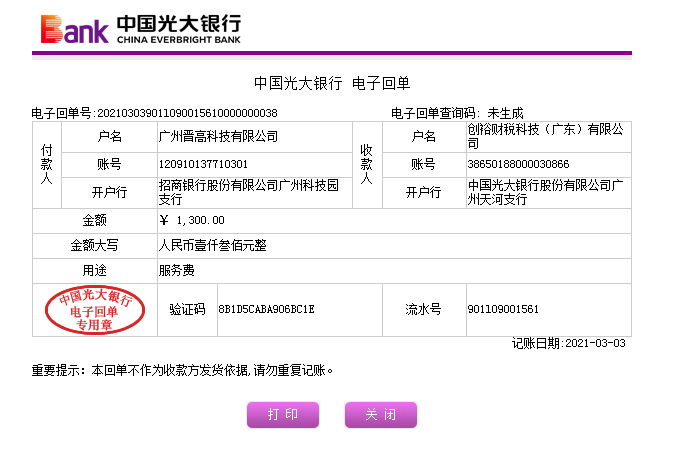Click the China Everbright Bank logo

click(141, 29)
